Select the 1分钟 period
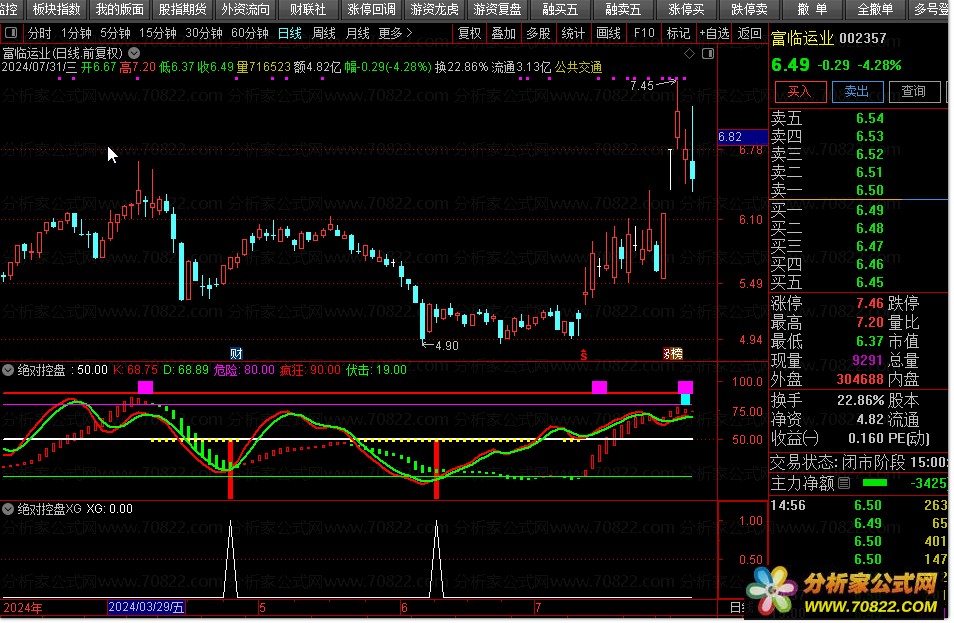Image resolution: width=954 pixels, height=623 pixels. pyautogui.click(x=76, y=33)
